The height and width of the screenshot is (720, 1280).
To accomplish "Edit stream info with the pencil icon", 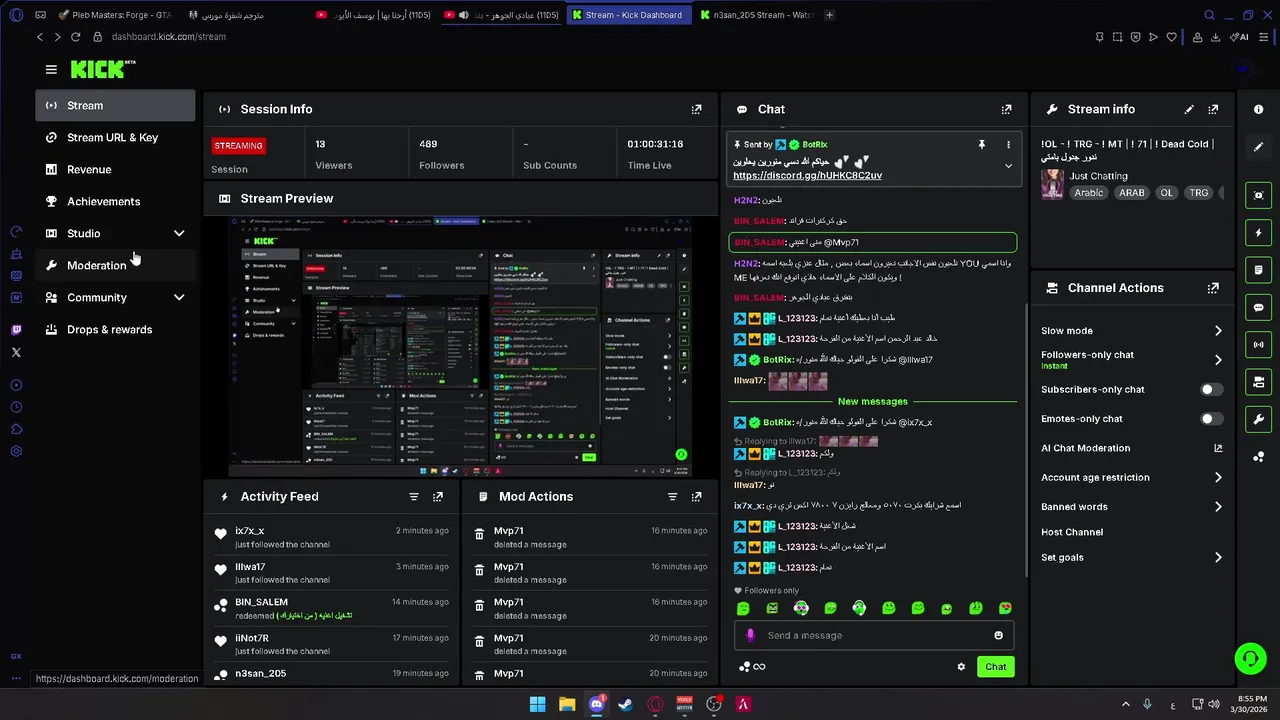I will [x=1189, y=109].
